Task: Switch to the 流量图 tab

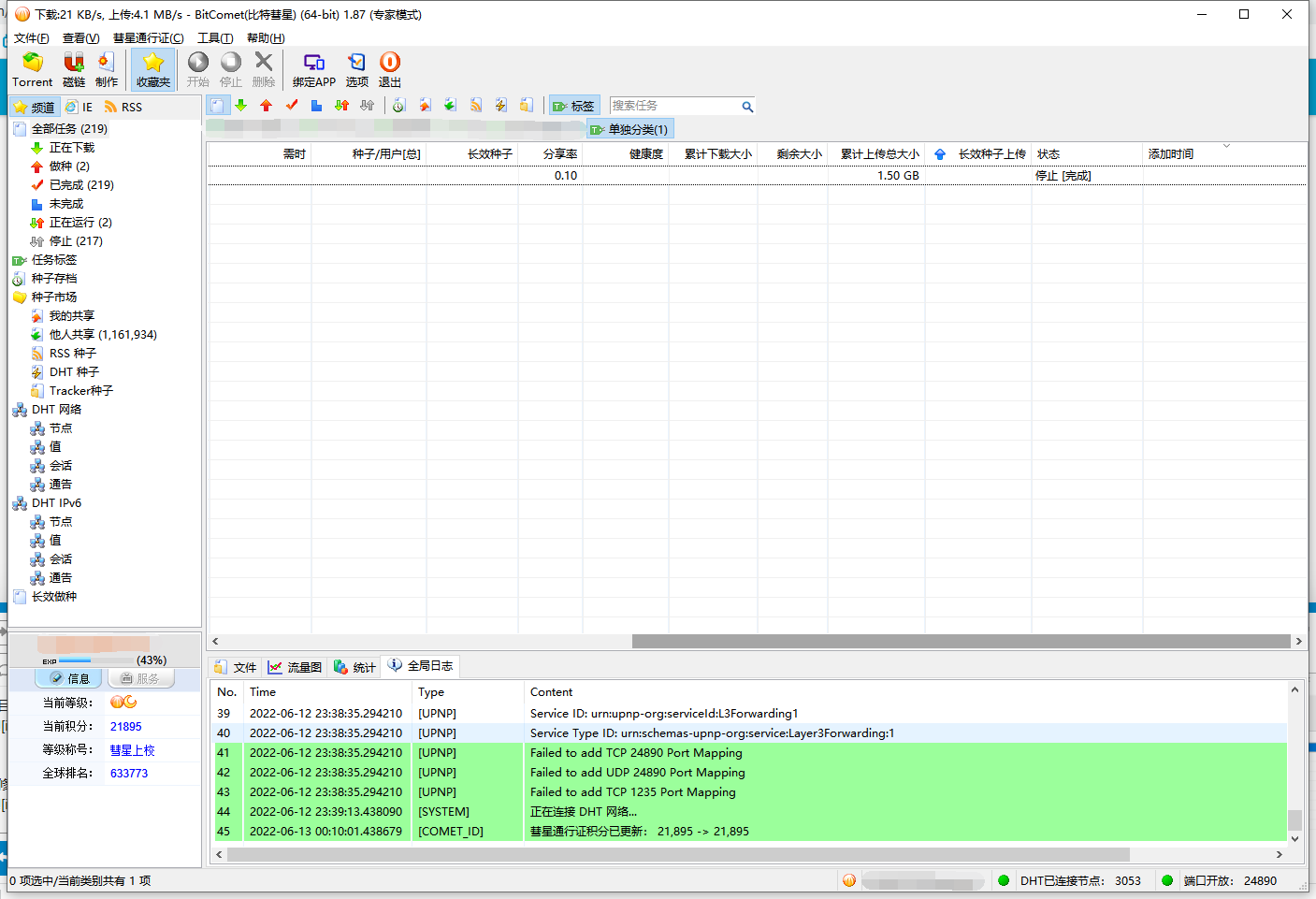Action: (x=296, y=667)
